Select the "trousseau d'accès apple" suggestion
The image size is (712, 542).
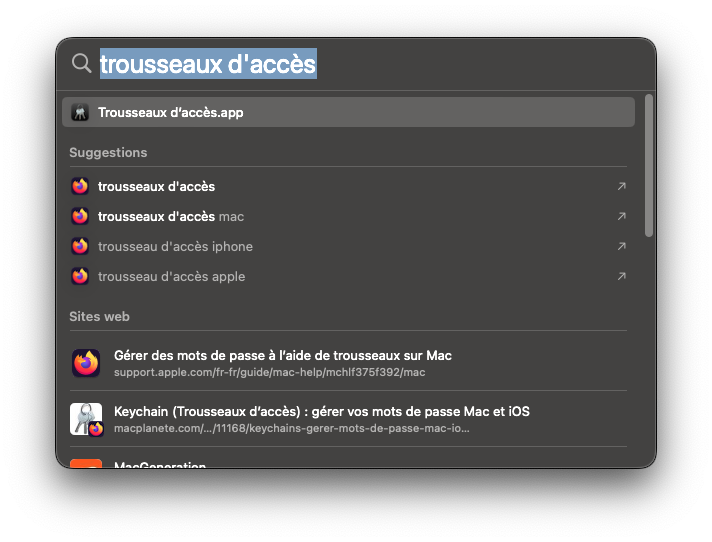coord(171,276)
